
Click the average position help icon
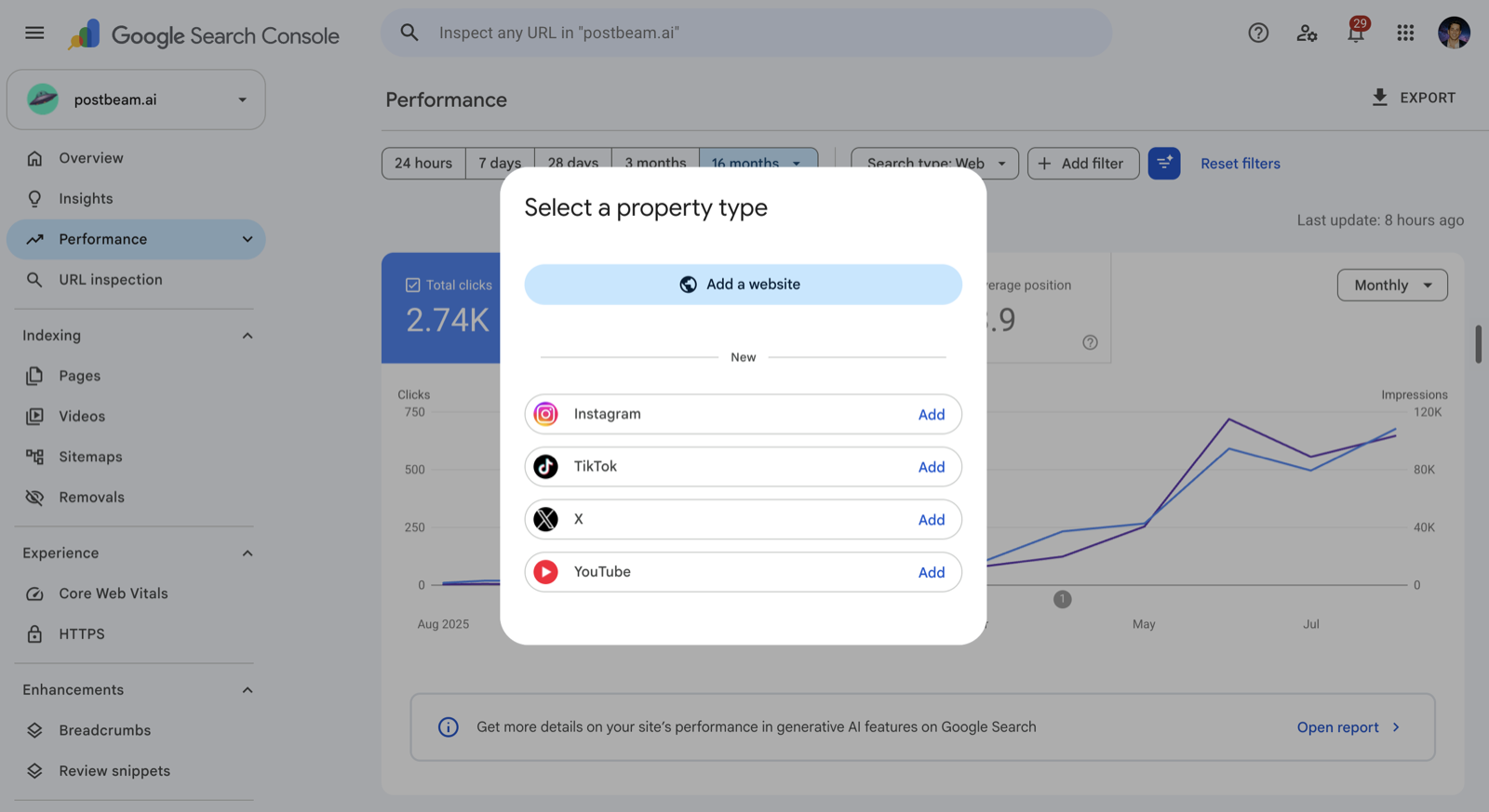coord(1090,342)
